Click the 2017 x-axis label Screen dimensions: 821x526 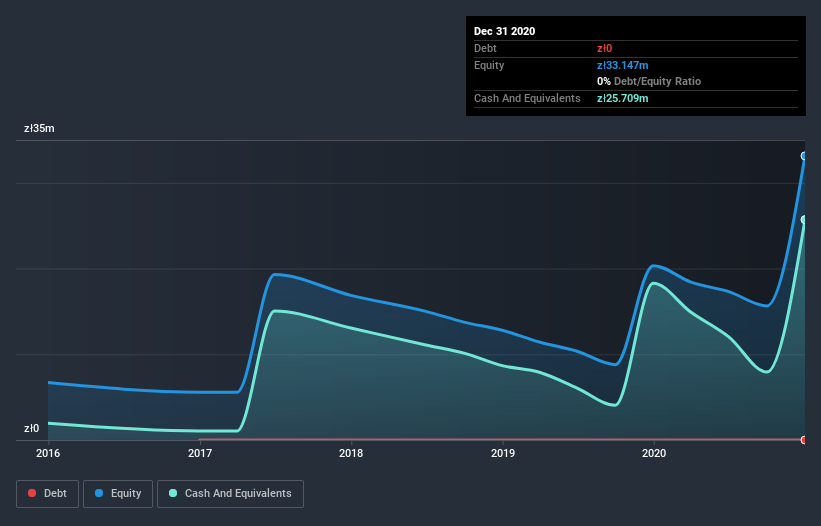pyautogui.click(x=200, y=453)
